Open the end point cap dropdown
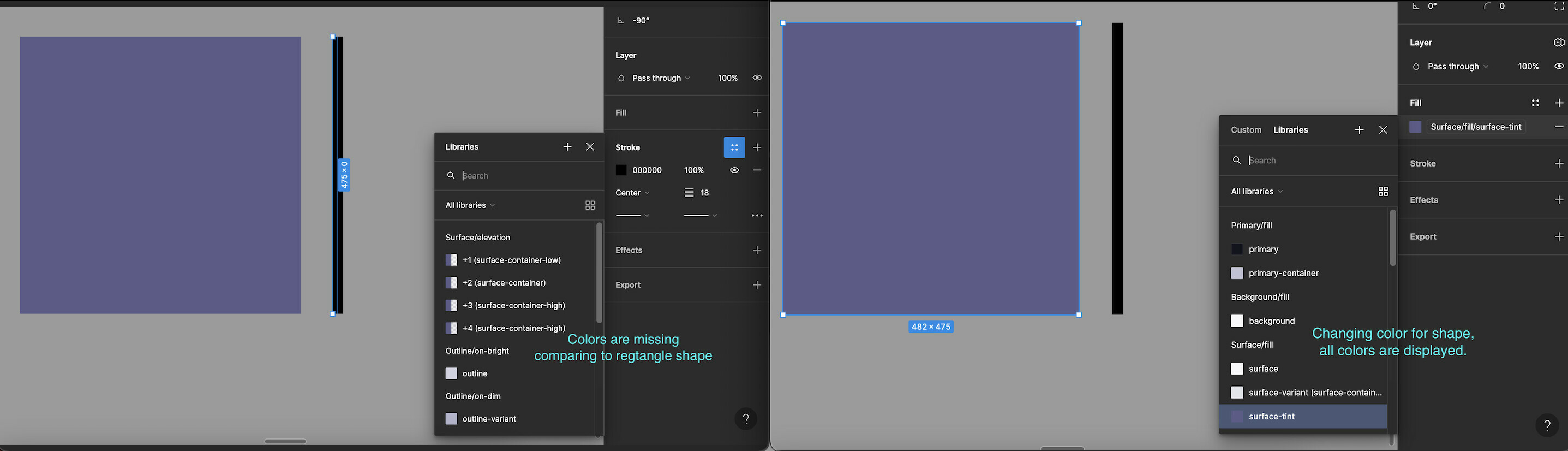Image resolution: width=1568 pixels, height=451 pixels. click(700, 216)
